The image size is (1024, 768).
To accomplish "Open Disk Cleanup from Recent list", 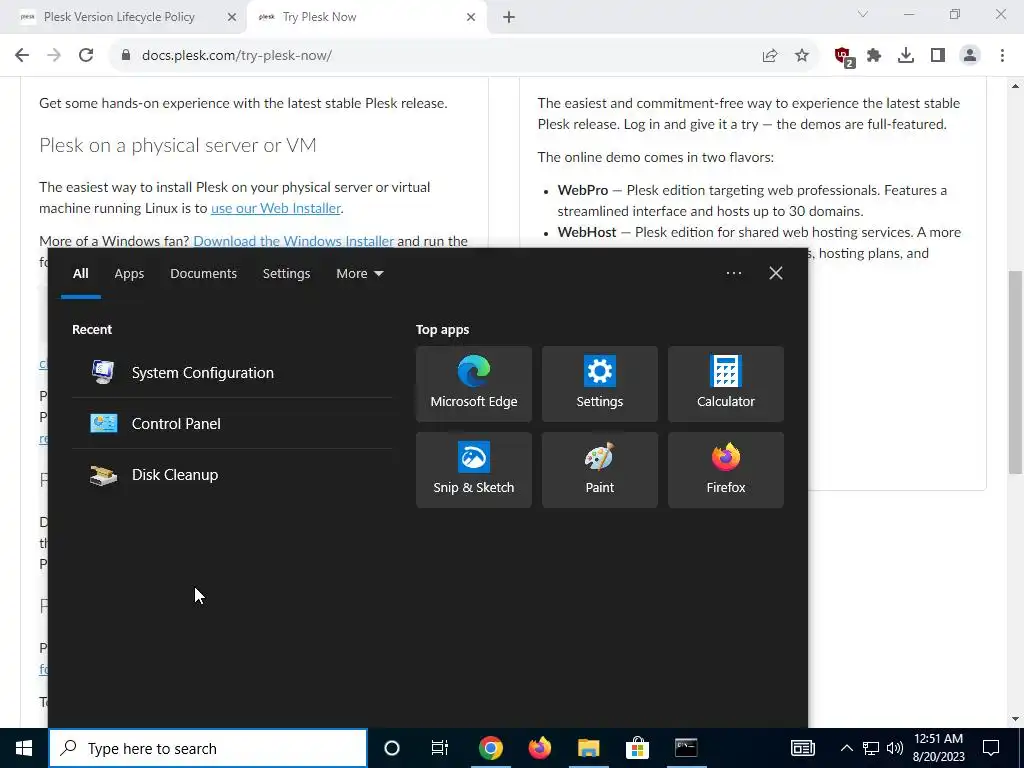I will pos(232,474).
